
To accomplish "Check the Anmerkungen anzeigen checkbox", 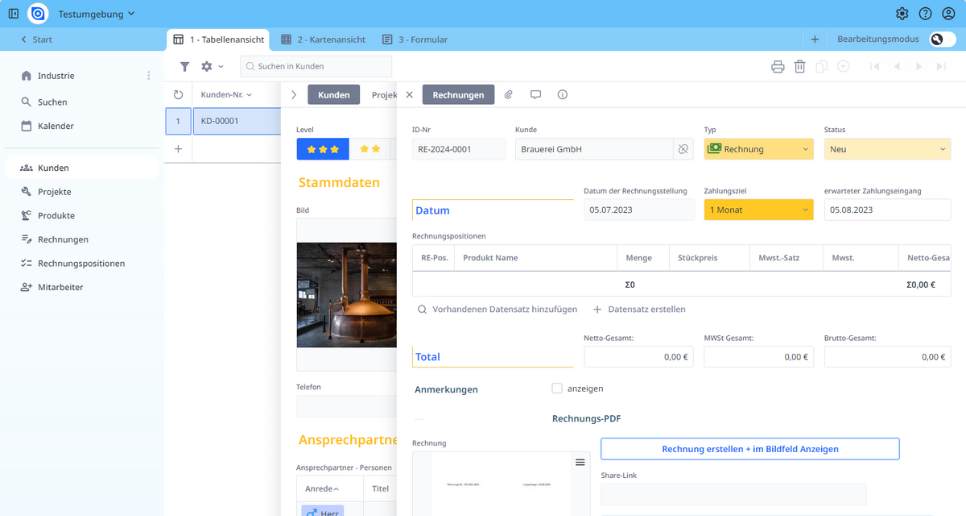I will click(557, 388).
